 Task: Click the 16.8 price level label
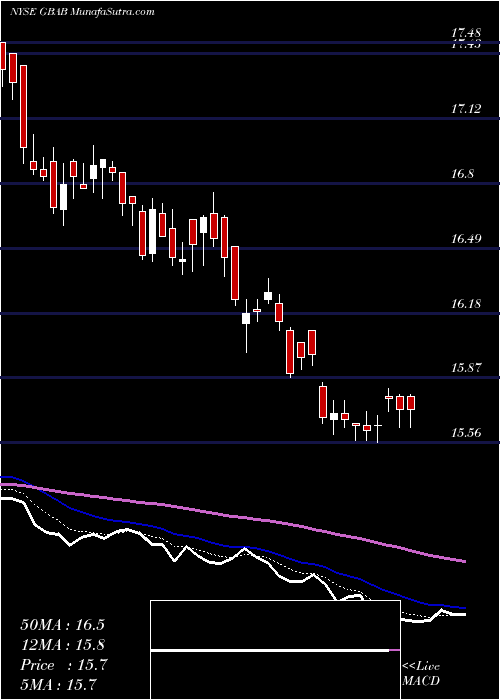point(462,174)
